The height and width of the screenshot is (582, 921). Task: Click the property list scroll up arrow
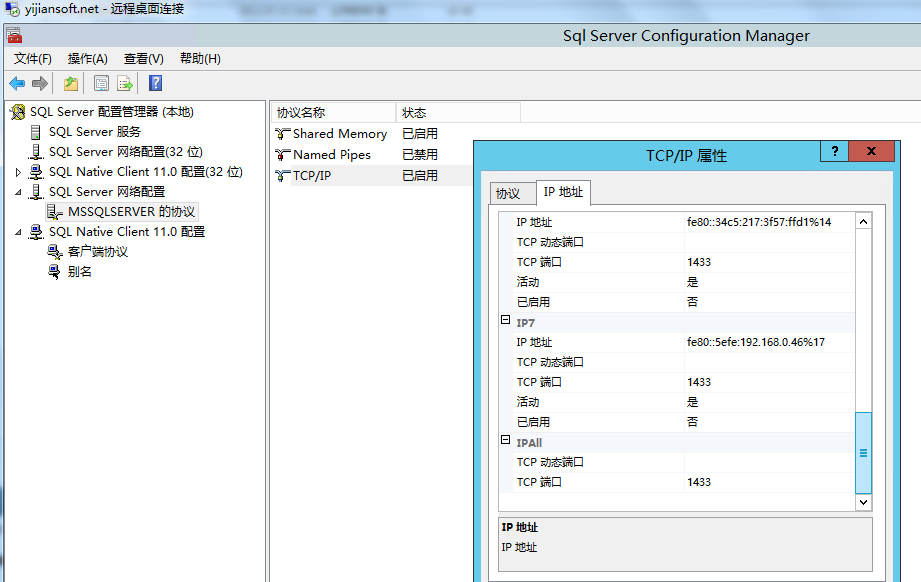coord(863,222)
